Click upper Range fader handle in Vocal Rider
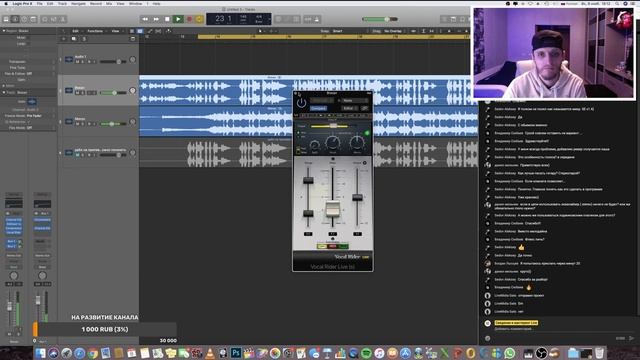 [308, 180]
